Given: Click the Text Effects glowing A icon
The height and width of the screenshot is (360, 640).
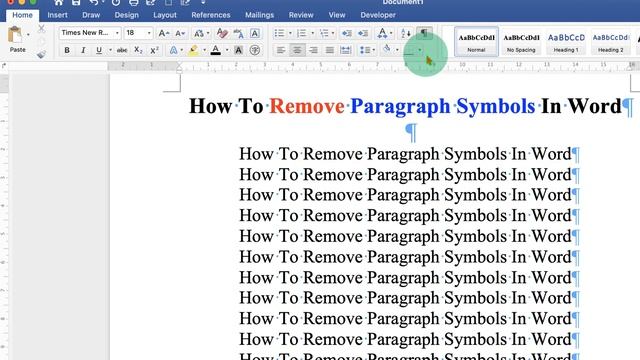Looking at the screenshot, I should tap(173, 50).
